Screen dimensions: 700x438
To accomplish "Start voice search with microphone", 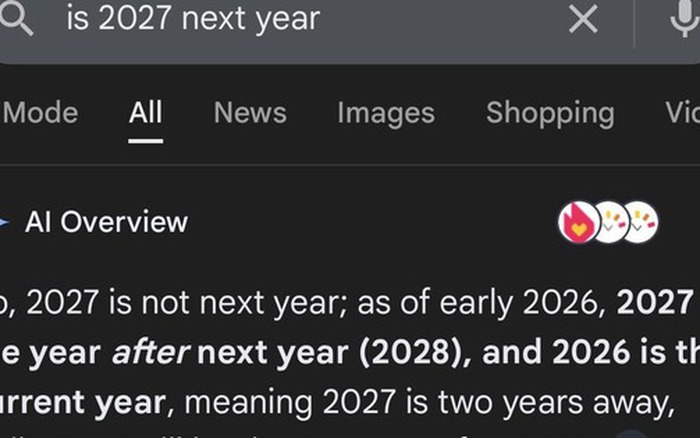I will (684, 18).
